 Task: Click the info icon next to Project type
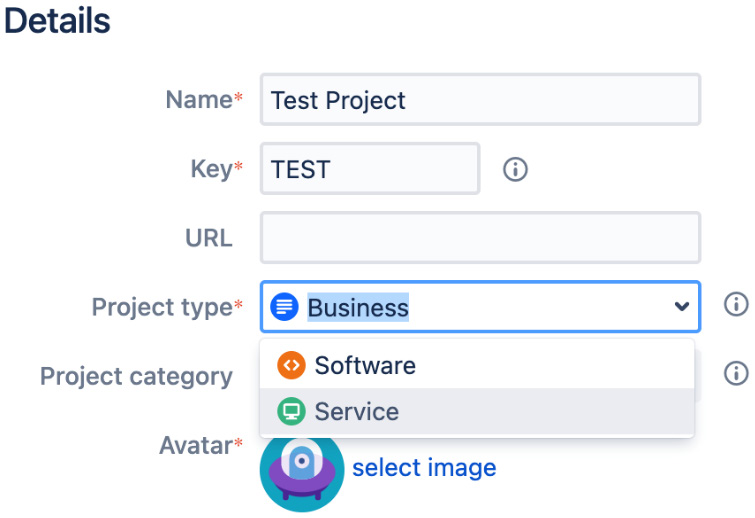[x=736, y=305]
